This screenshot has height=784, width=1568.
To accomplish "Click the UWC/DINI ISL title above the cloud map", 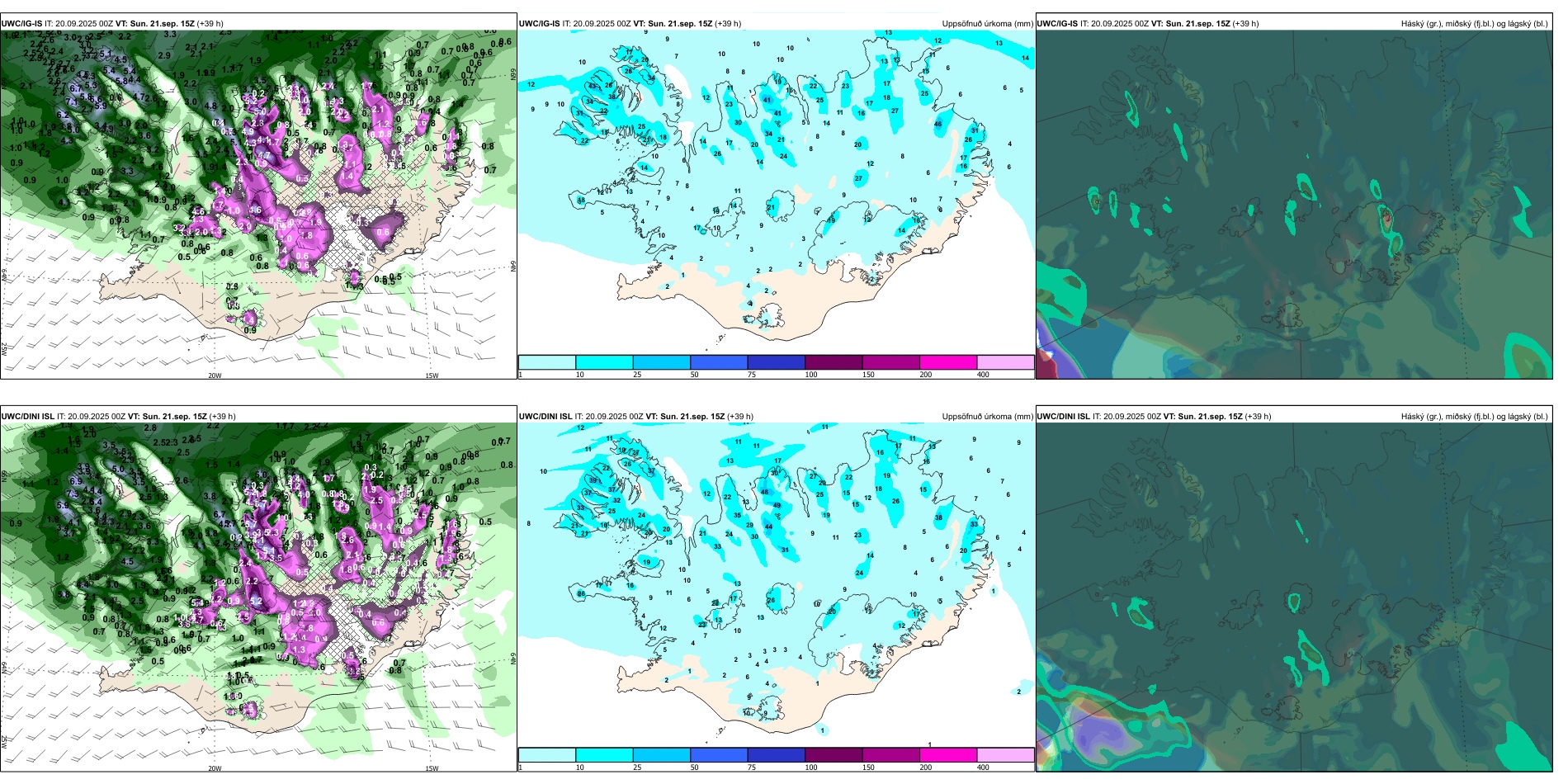I will 1155,417.
